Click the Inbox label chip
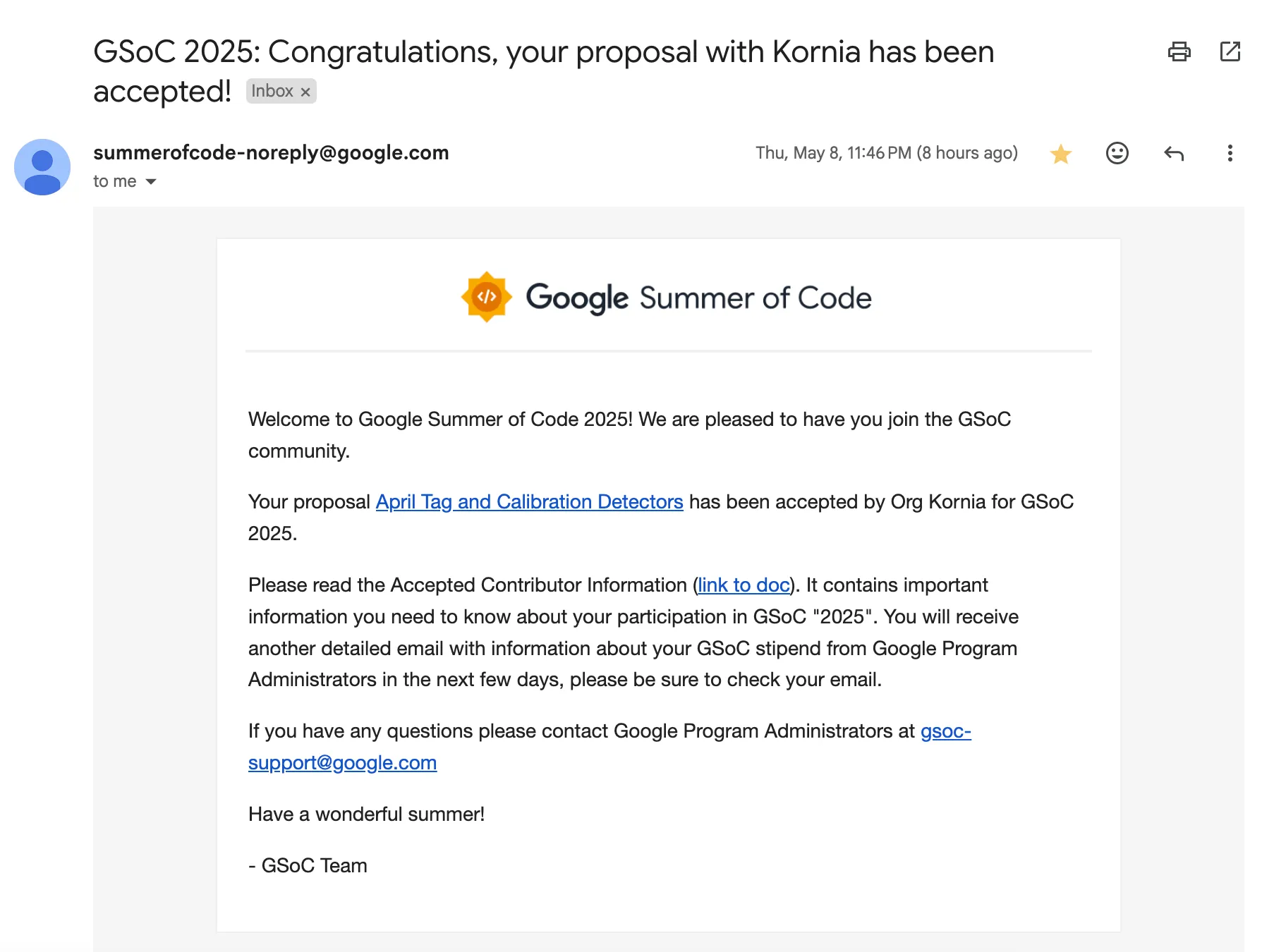This screenshot has height=952, width=1274. click(x=272, y=91)
